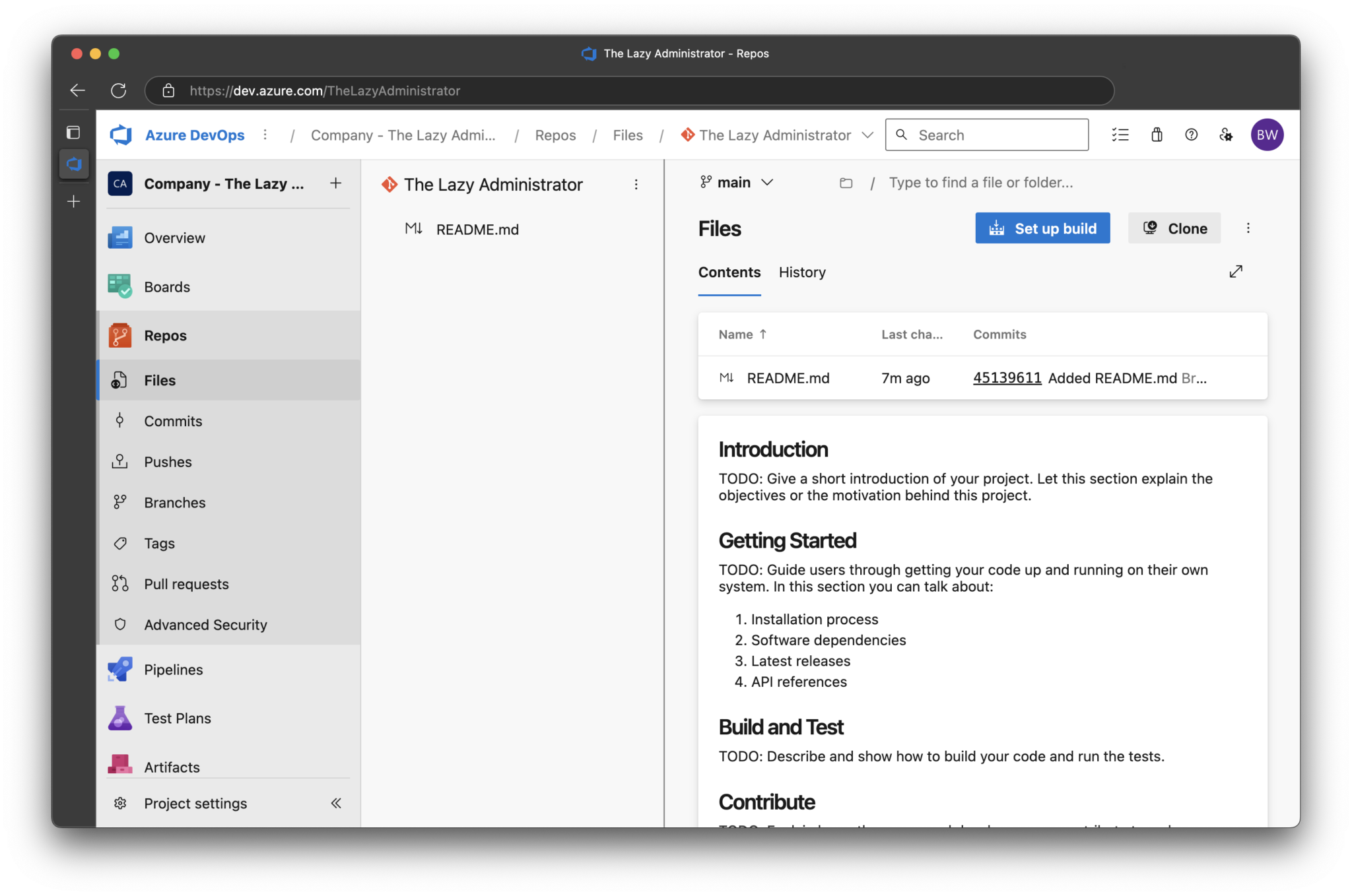Open Branches under Repos

229,503
